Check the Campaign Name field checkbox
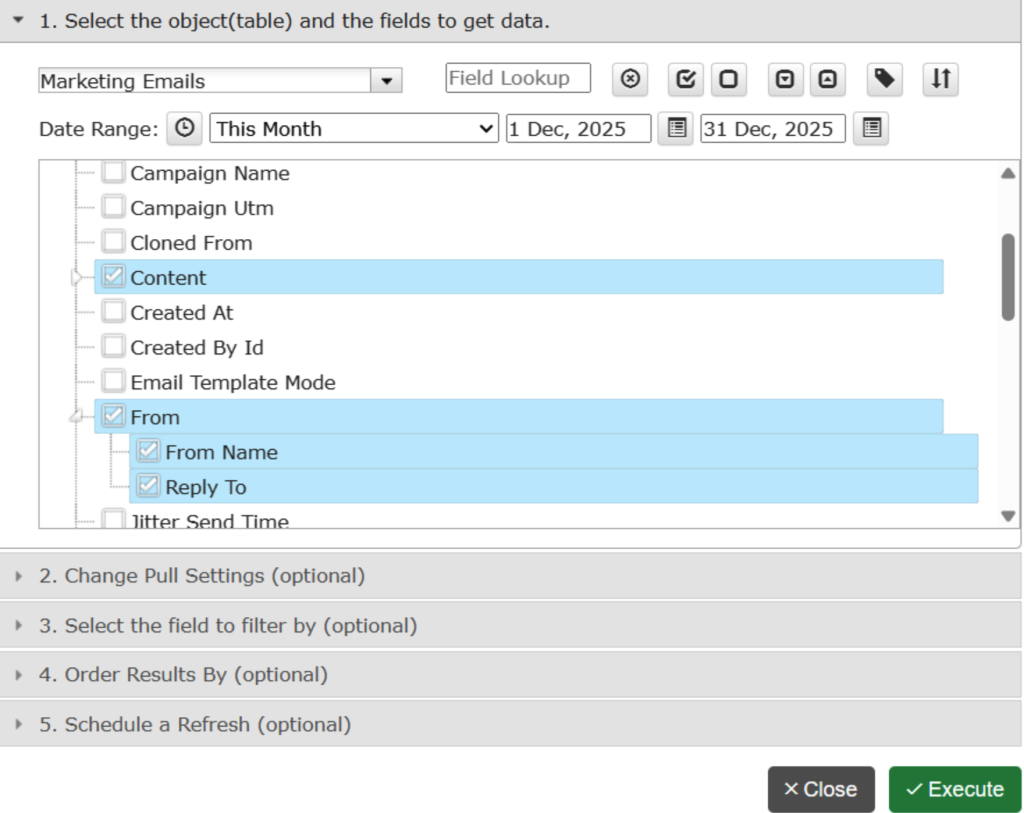1024x813 pixels. (x=114, y=173)
